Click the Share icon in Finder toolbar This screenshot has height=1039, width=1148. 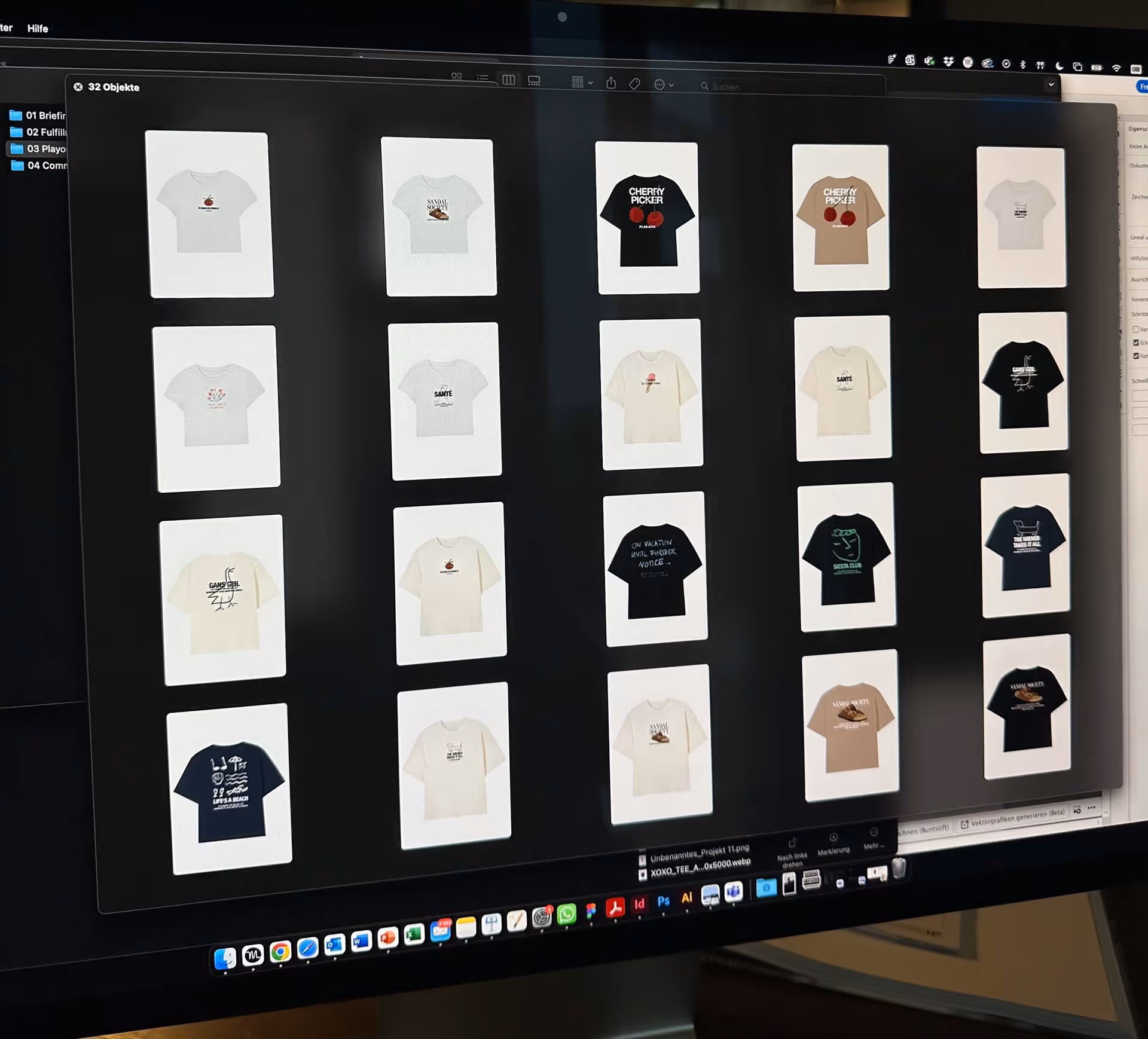point(610,83)
